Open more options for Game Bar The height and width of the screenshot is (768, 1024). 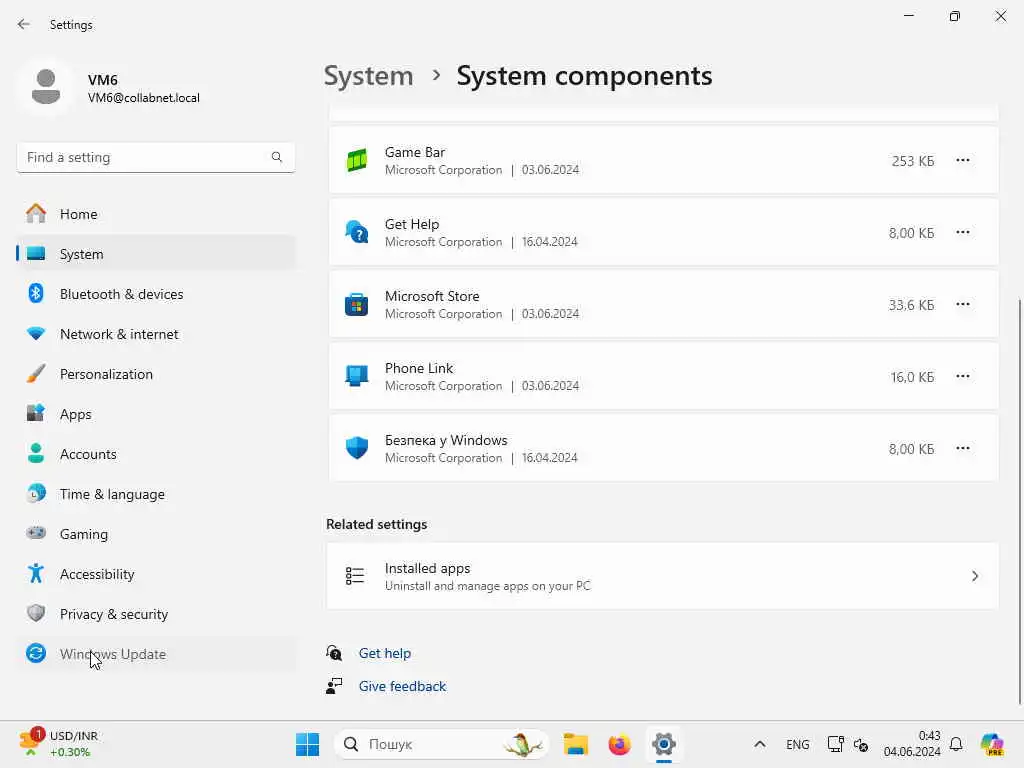click(963, 160)
